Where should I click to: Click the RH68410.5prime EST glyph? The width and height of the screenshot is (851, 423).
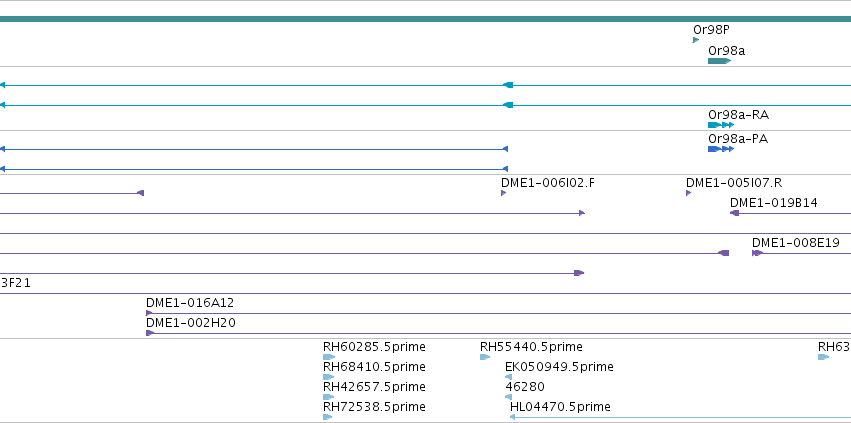coord(328,377)
